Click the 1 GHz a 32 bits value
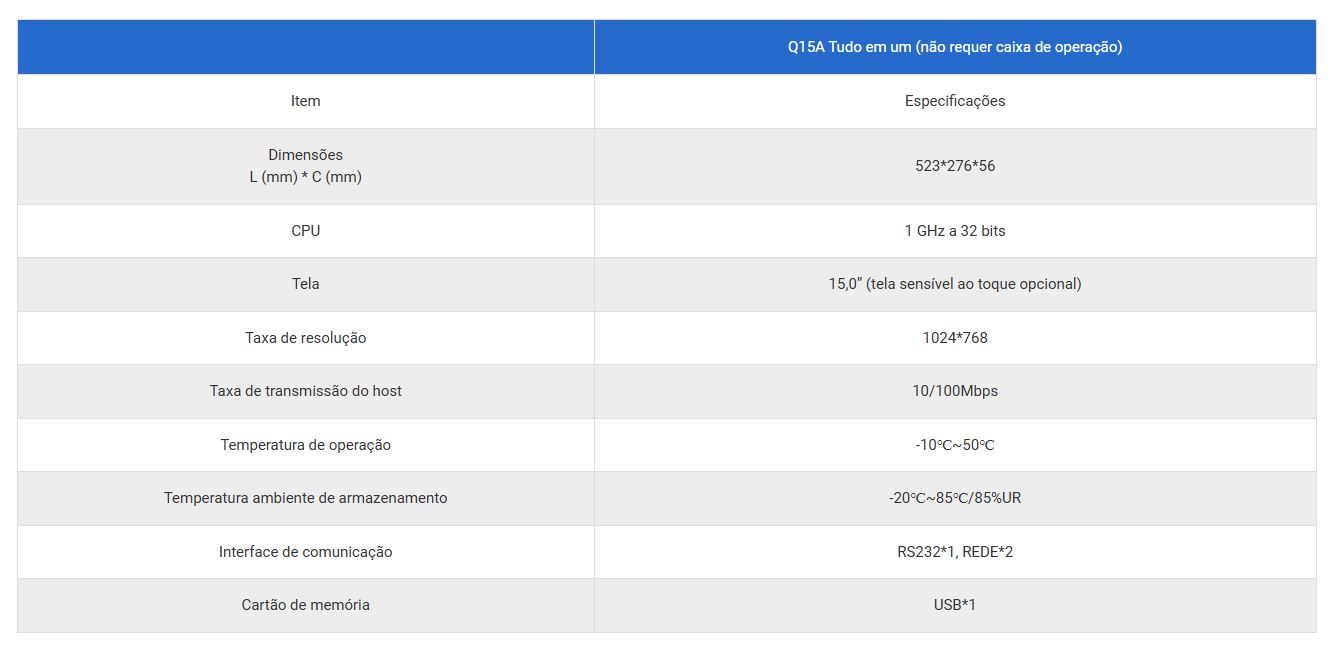Viewport: 1341px width, 661px height. tap(954, 231)
